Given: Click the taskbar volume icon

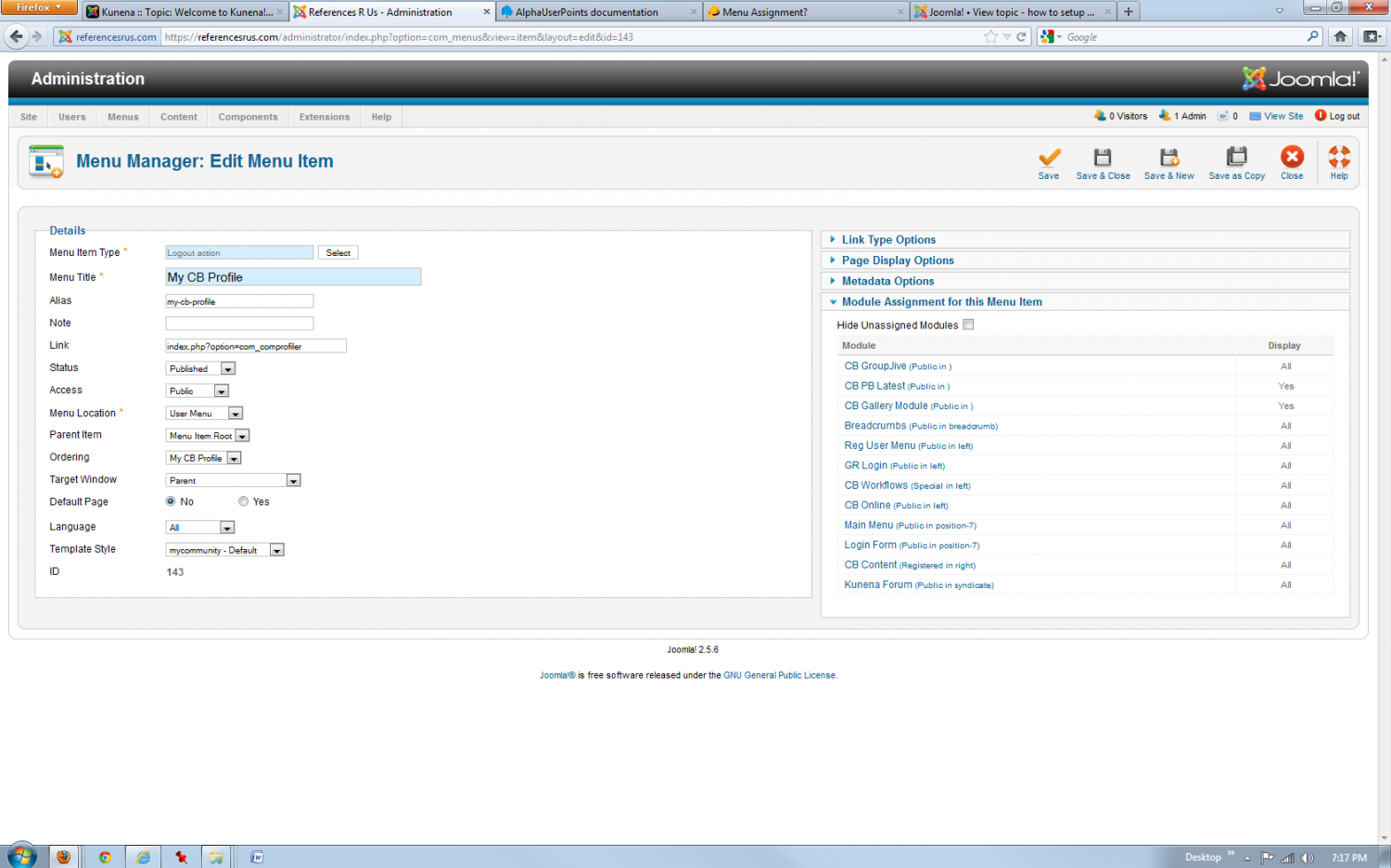Looking at the screenshot, I should (1307, 858).
